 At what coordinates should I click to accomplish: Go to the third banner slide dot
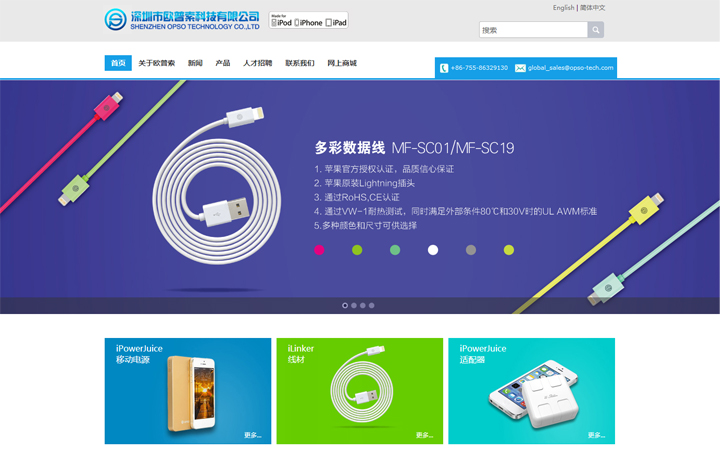(363, 305)
